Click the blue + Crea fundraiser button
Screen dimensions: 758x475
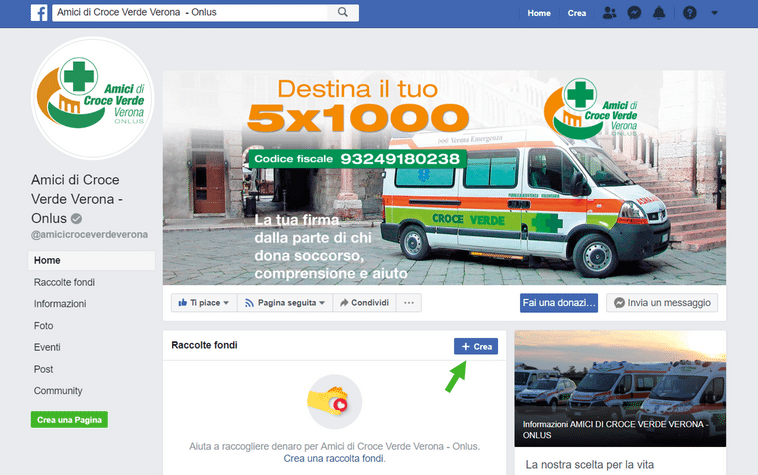pyautogui.click(x=476, y=346)
